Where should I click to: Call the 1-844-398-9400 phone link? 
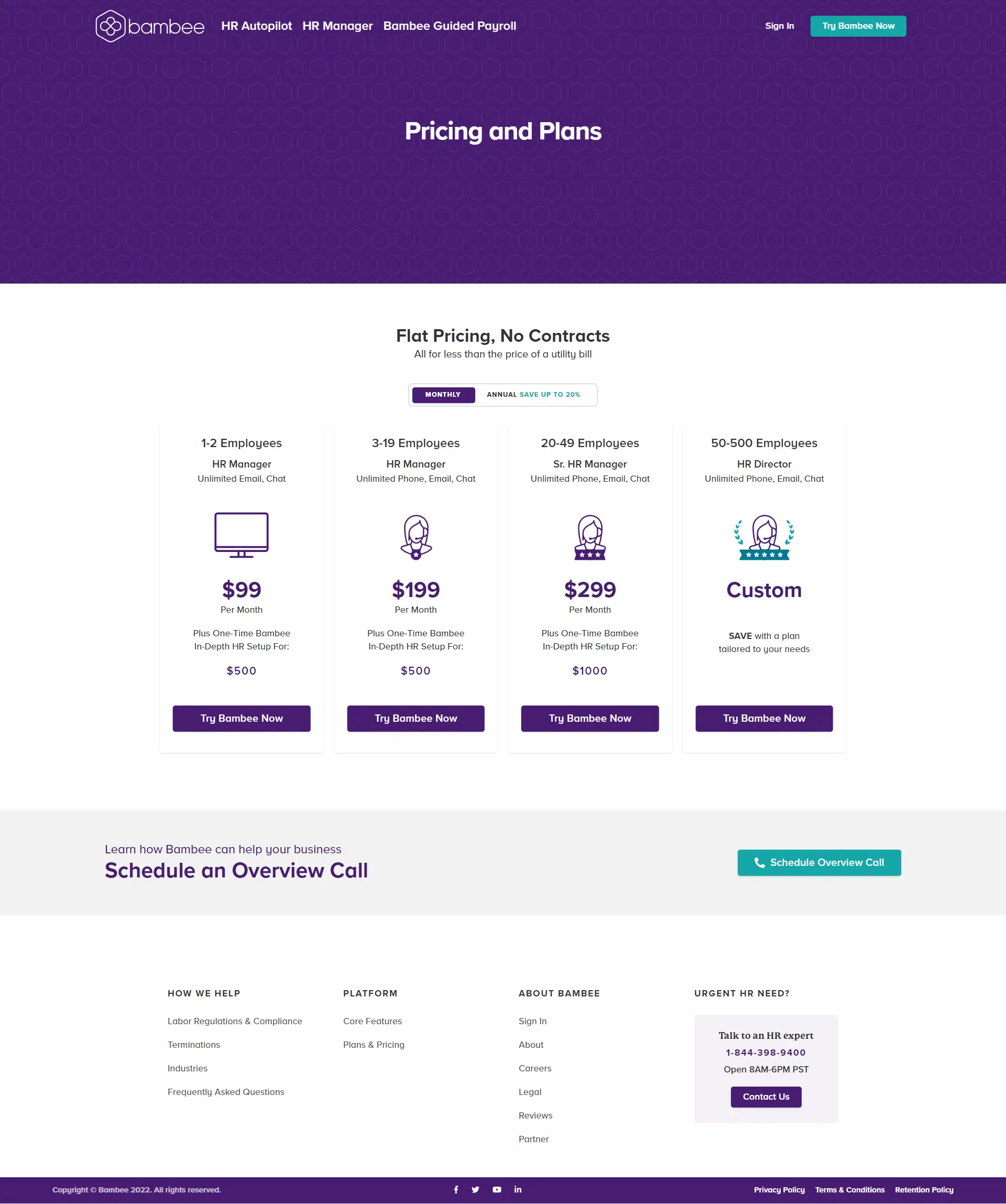click(766, 1052)
